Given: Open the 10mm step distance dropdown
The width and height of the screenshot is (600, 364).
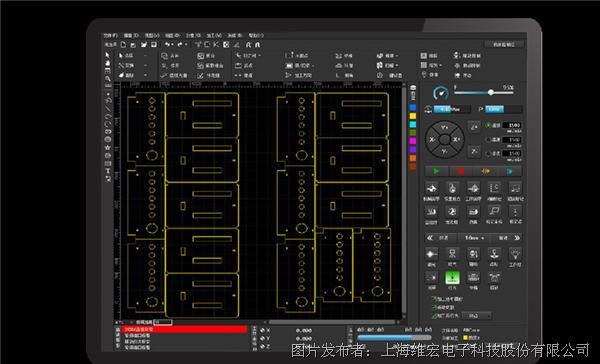Looking at the screenshot, I should click(x=474, y=238).
